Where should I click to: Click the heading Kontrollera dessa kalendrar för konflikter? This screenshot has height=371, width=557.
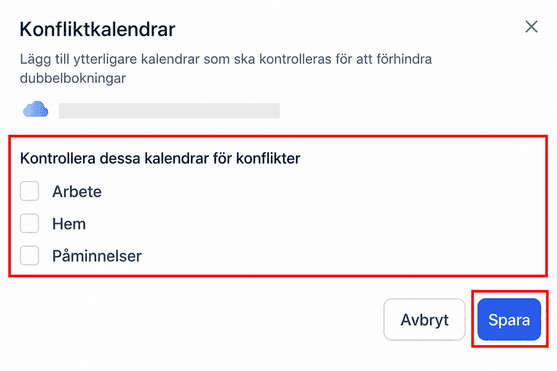tap(160, 158)
